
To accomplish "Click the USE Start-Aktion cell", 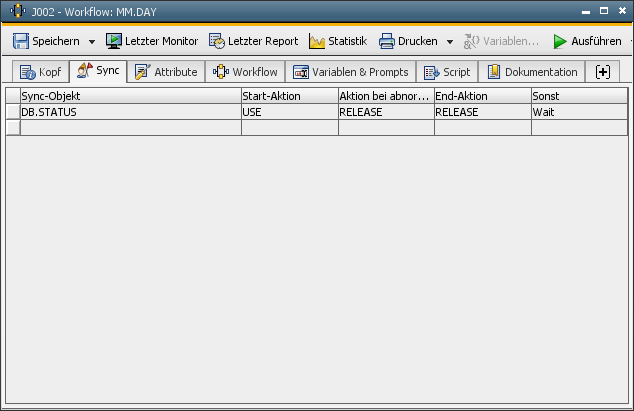I will pos(289,112).
